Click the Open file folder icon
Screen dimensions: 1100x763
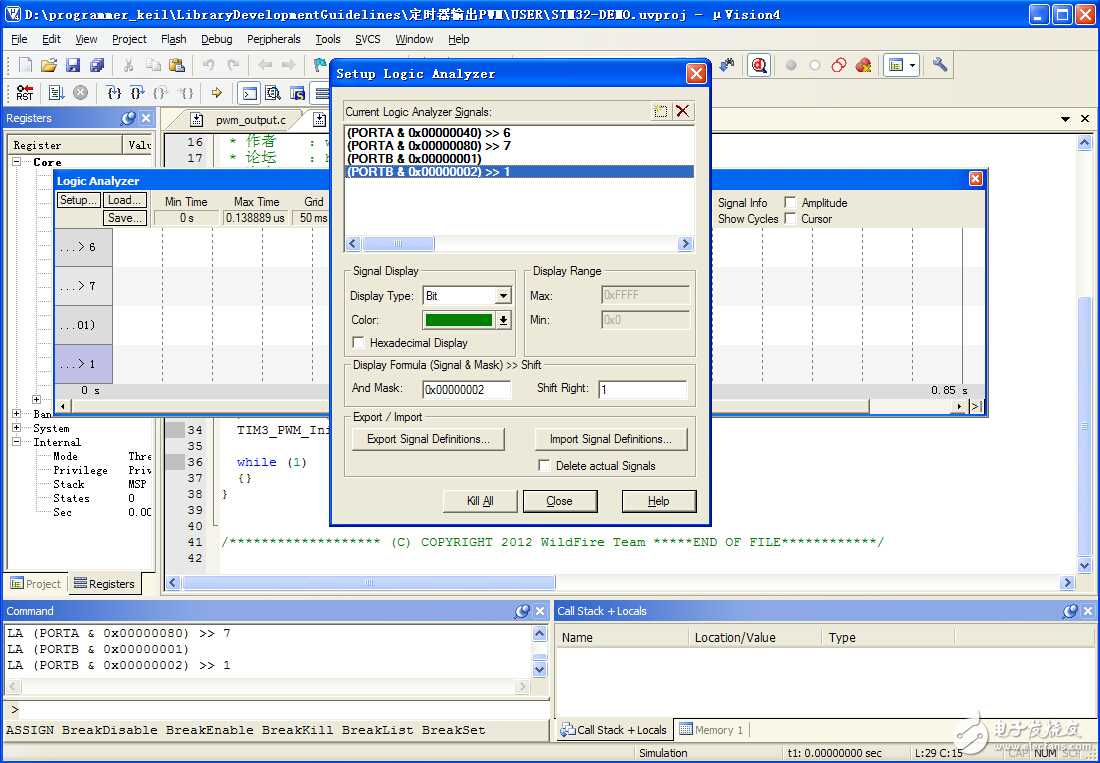(x=48, y=65)
